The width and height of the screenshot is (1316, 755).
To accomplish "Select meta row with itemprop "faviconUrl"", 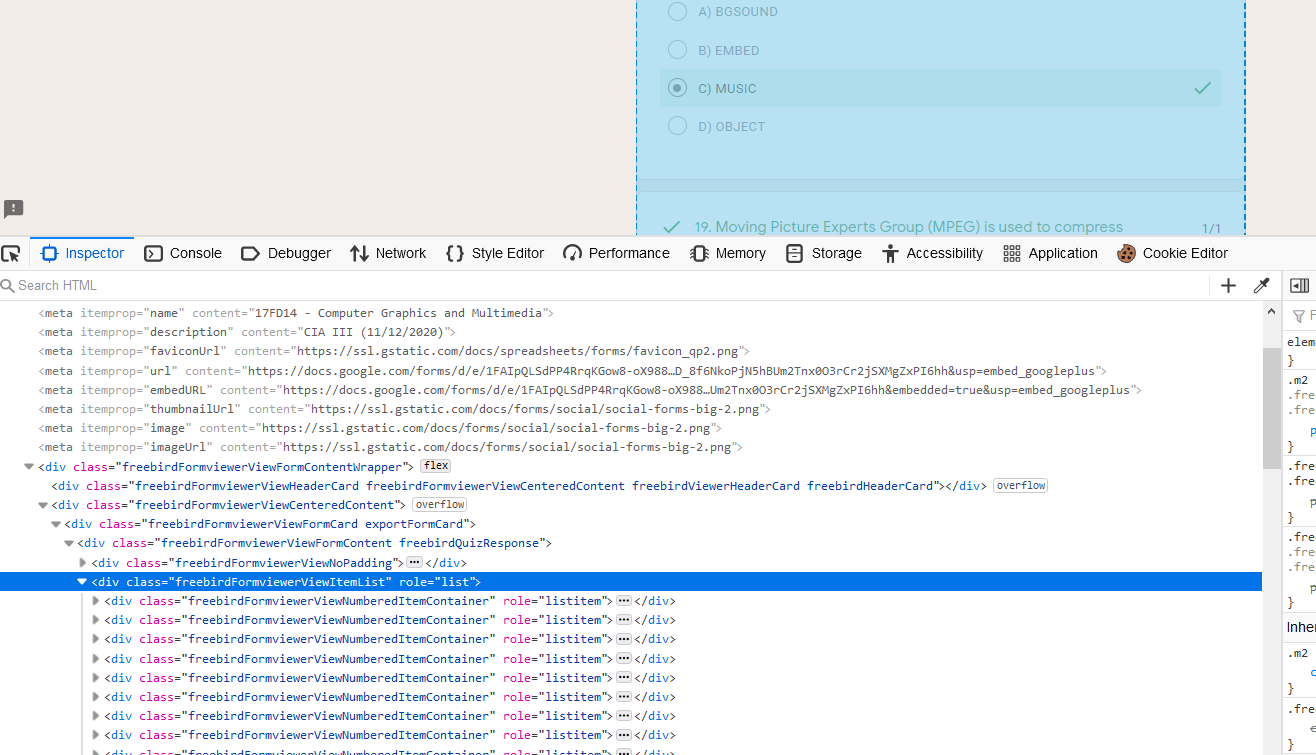I will click(631, 351).
